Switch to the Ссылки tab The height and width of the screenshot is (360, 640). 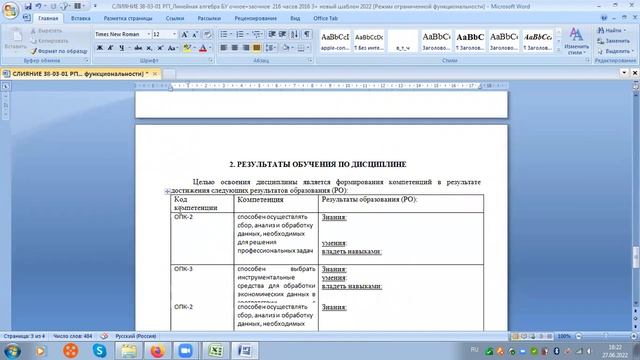175,18
